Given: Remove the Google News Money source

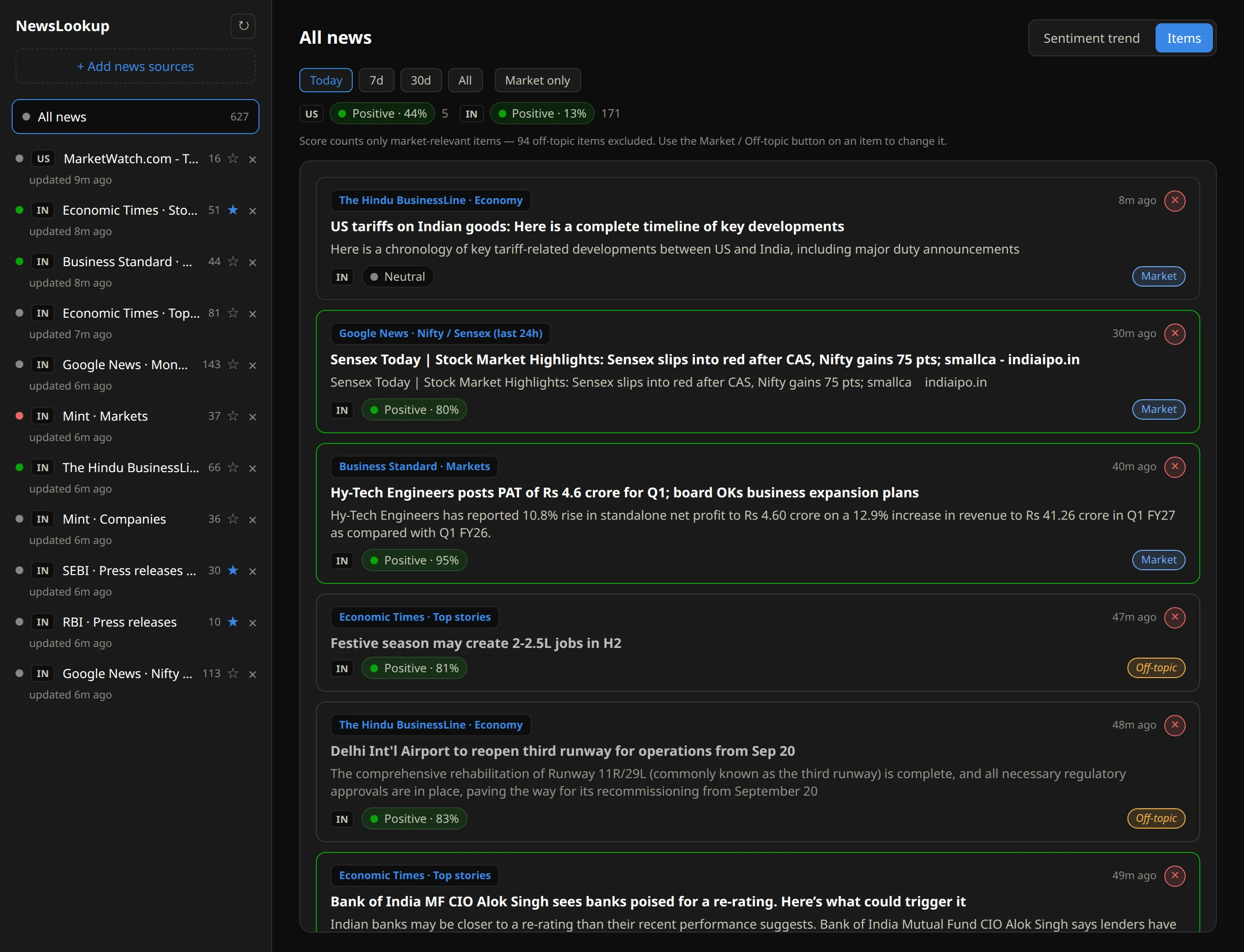Looking at the screenshot, I should coord(253,365).
